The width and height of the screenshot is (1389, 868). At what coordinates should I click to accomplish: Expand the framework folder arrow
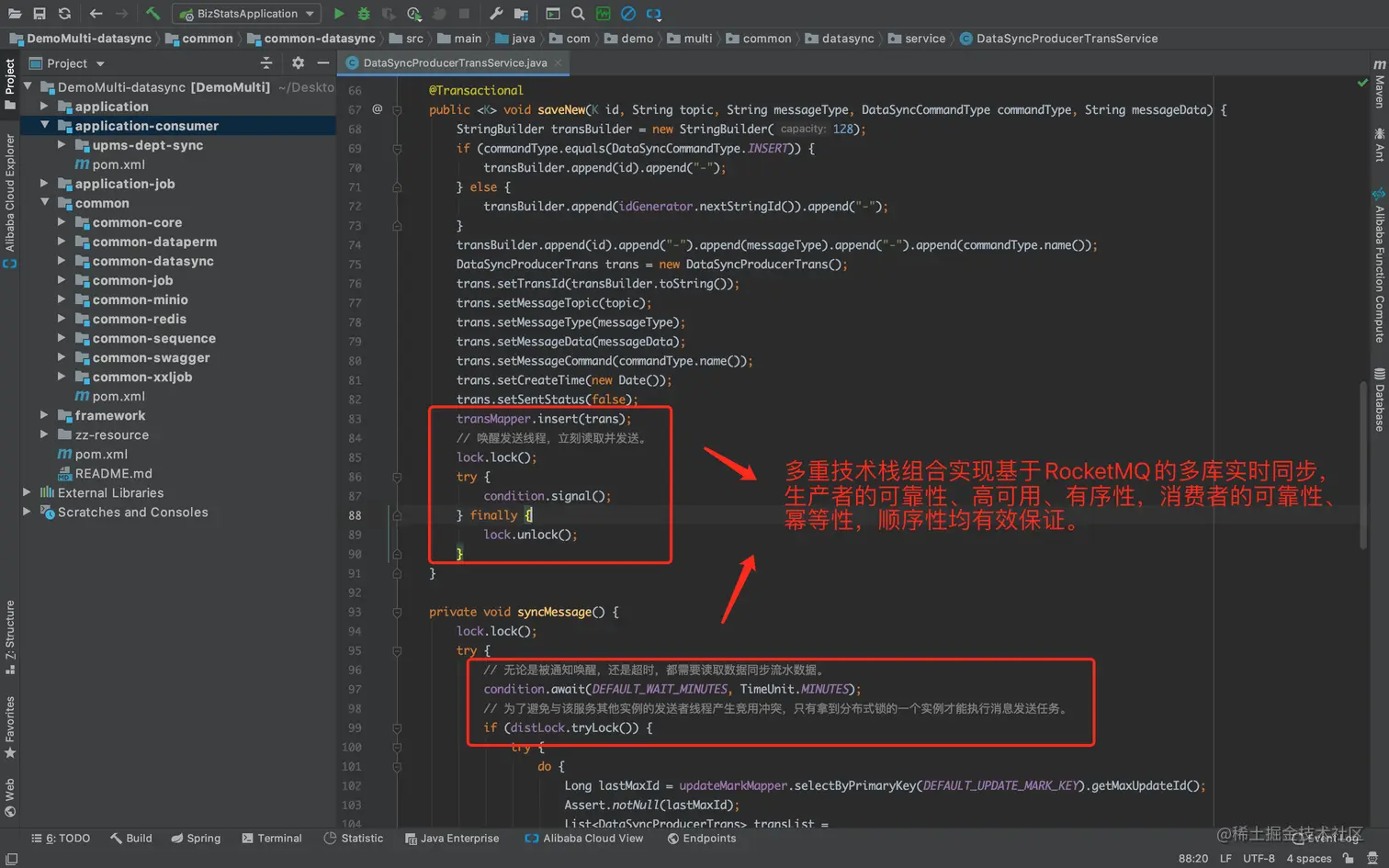tap(44, 415)
